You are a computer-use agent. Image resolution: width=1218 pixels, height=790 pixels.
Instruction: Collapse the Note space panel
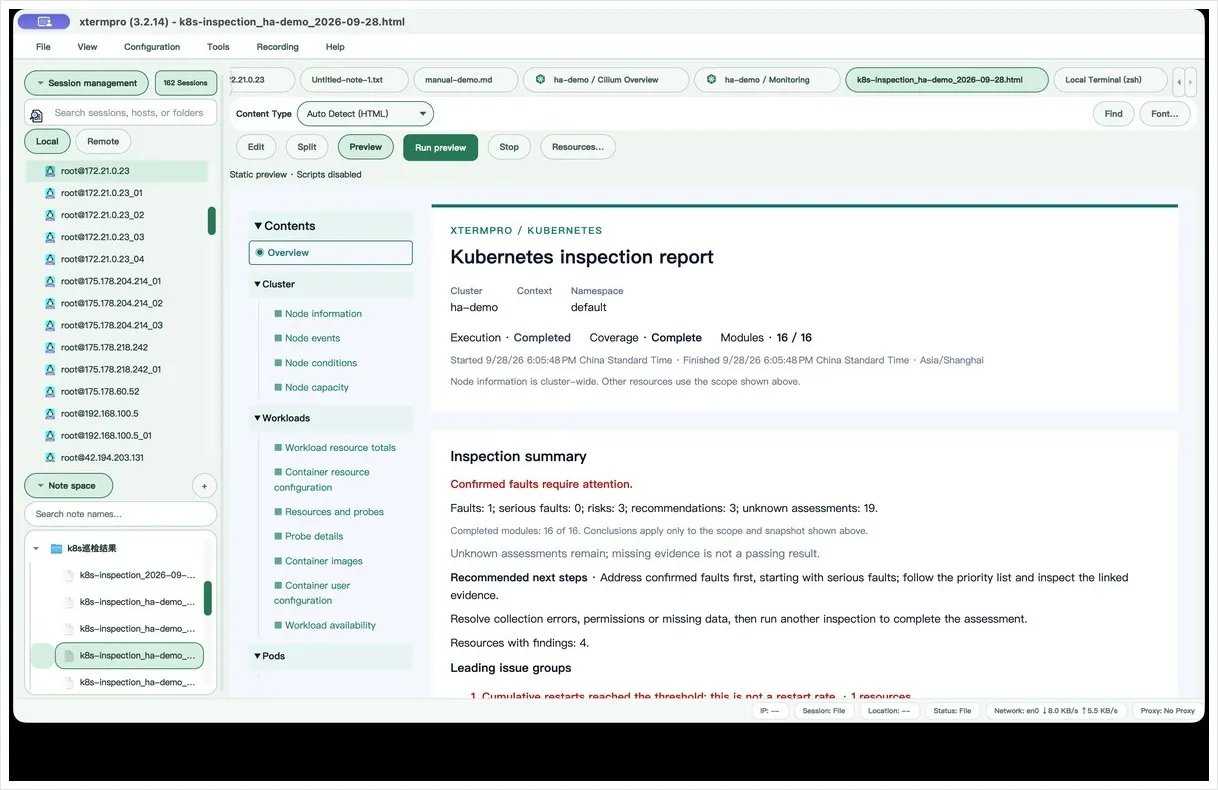(x=69, y=486)
